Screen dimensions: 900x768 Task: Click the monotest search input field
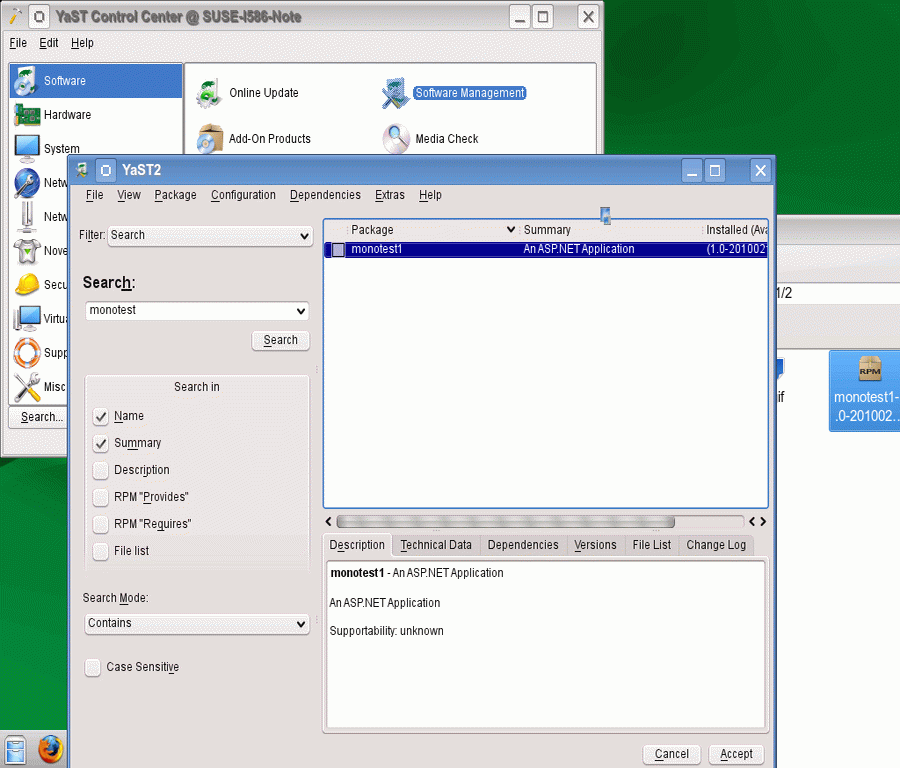pyautogui.click(x=190, y=311)
